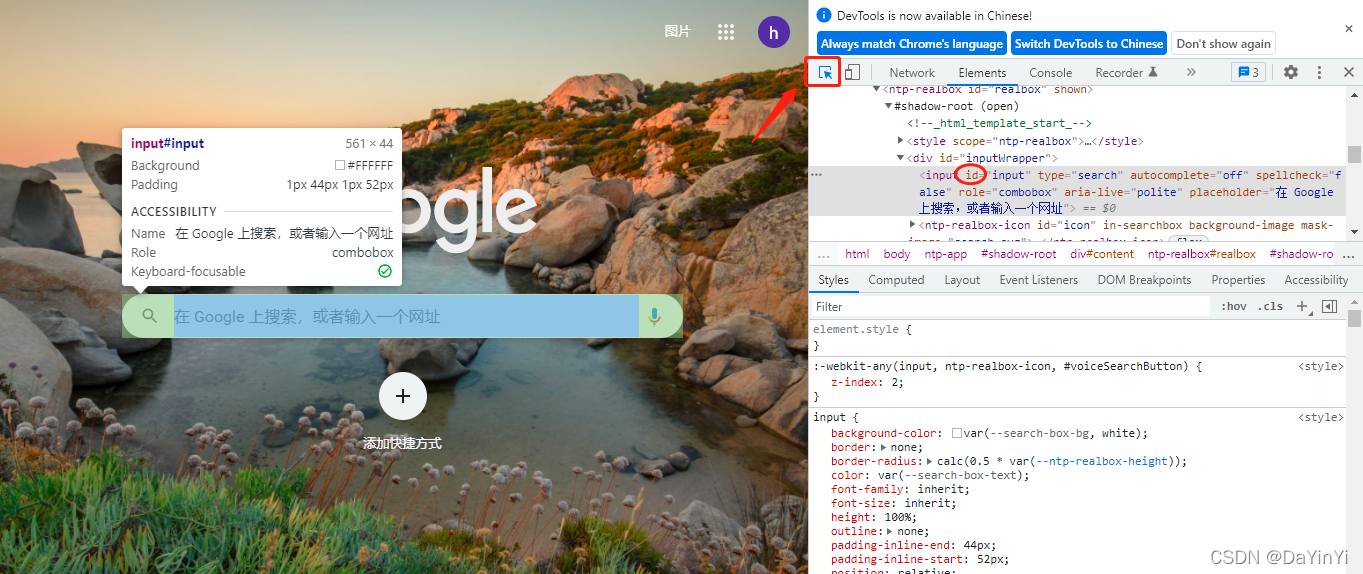Close the DevTools panel

[x=1348, y=72]
